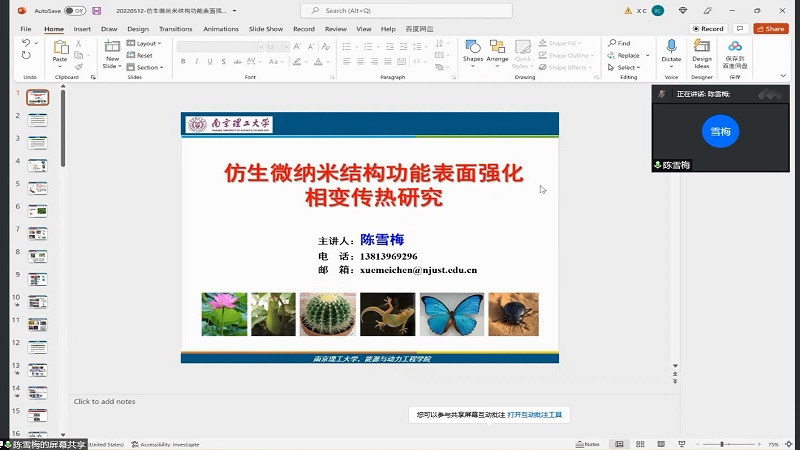
Task: Click the zoom slider handle
Action: tap(722, 444)
